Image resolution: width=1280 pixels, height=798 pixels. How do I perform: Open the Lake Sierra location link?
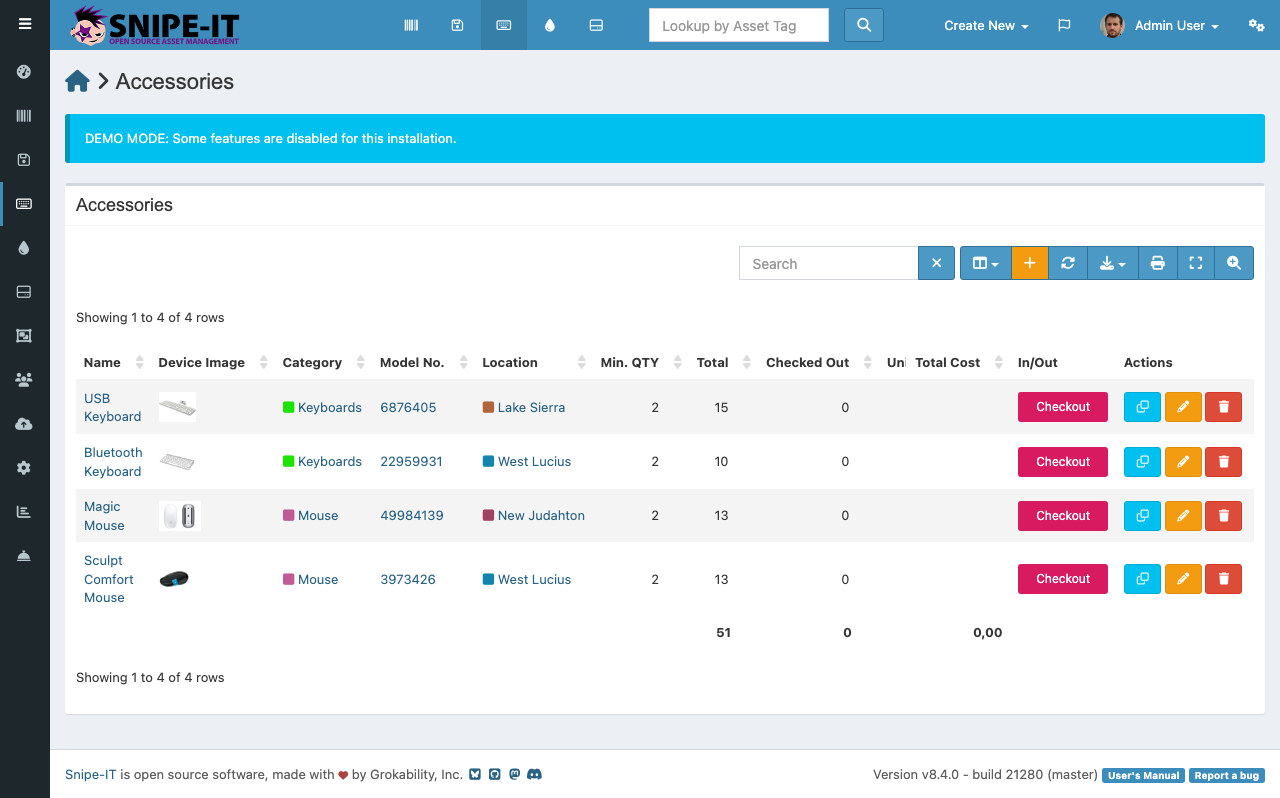[x=531, y=407]
